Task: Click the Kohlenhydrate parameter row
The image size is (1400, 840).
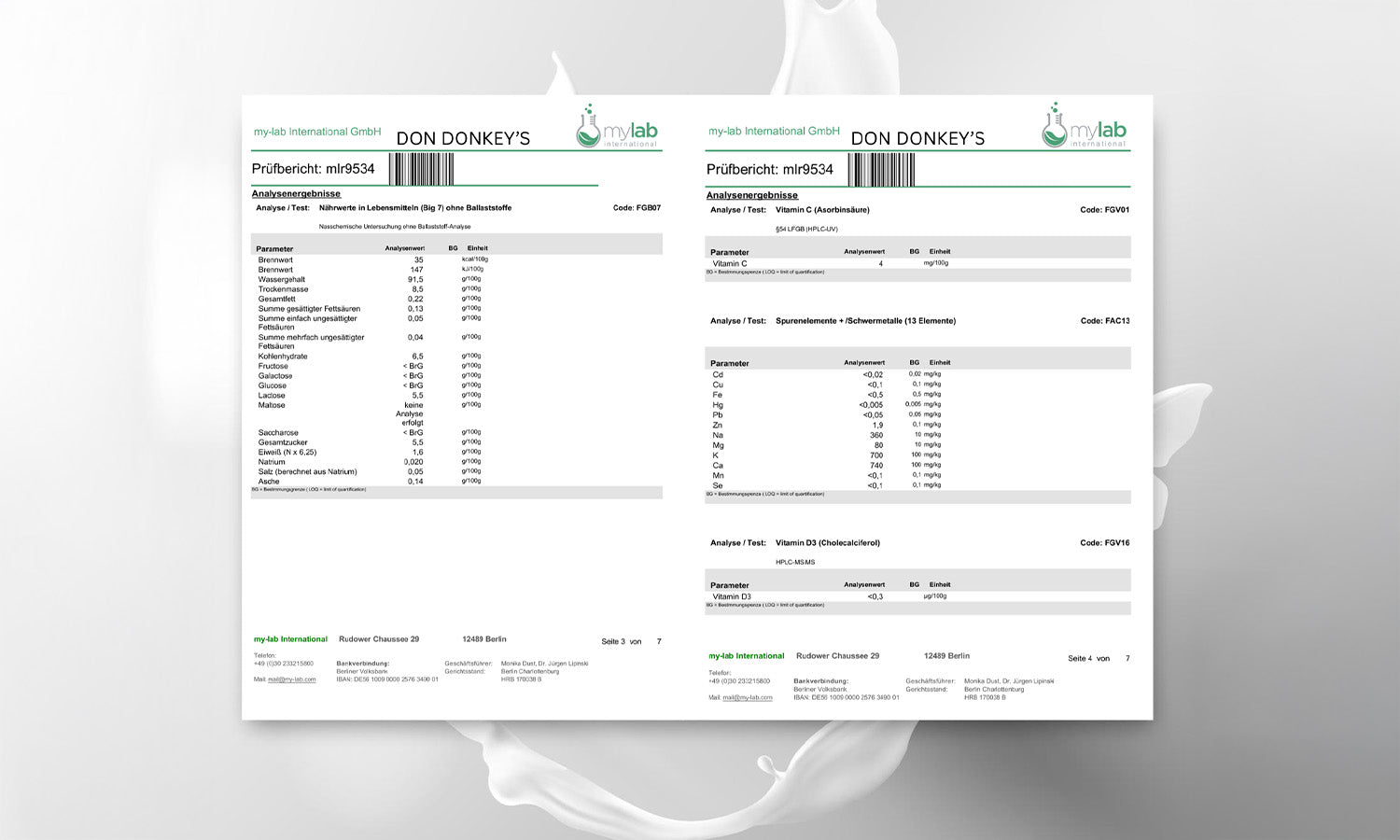Action: pyautogui.click(x=283, y=357)
